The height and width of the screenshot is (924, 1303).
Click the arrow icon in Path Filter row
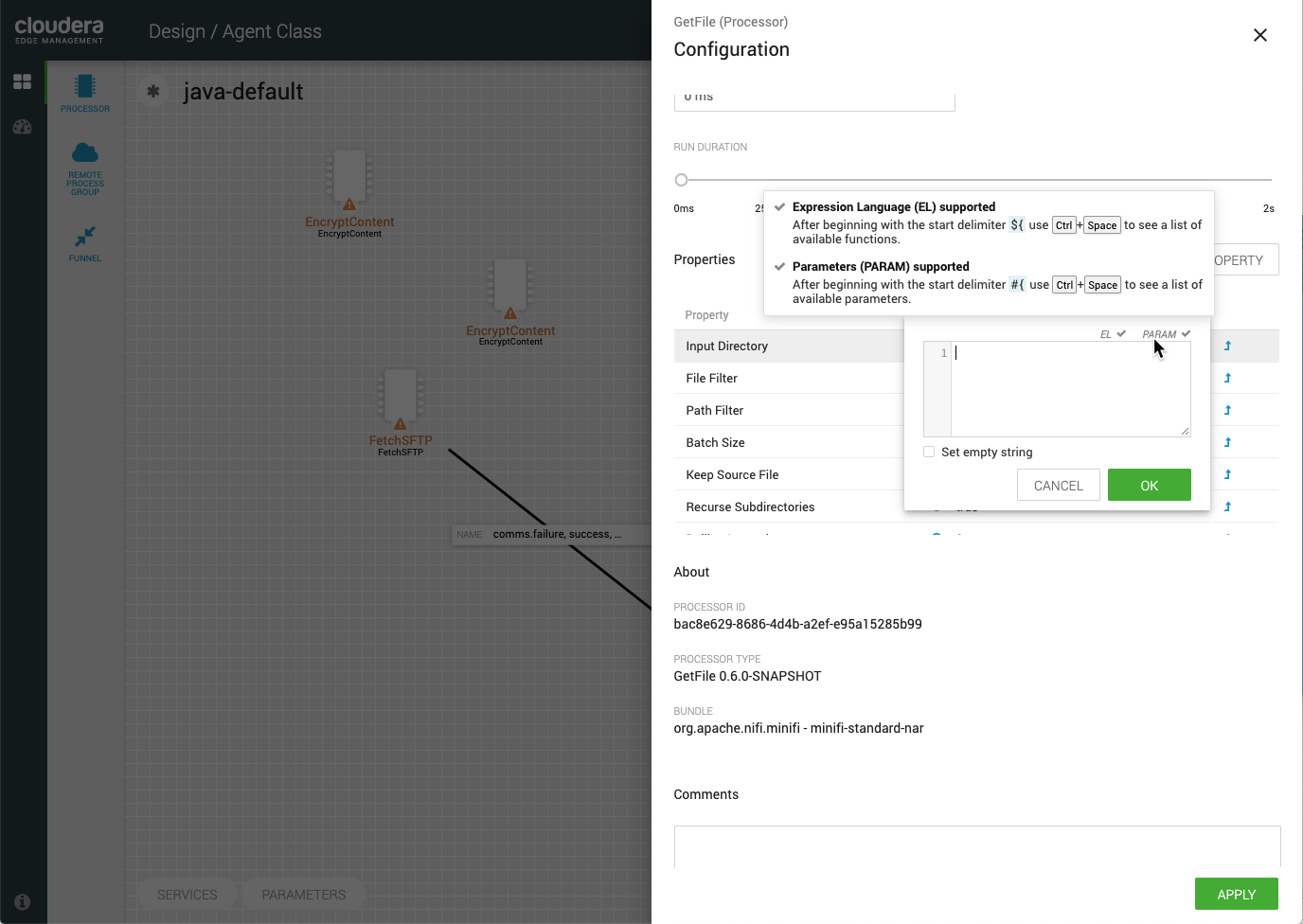click(x=1227, y=411)
